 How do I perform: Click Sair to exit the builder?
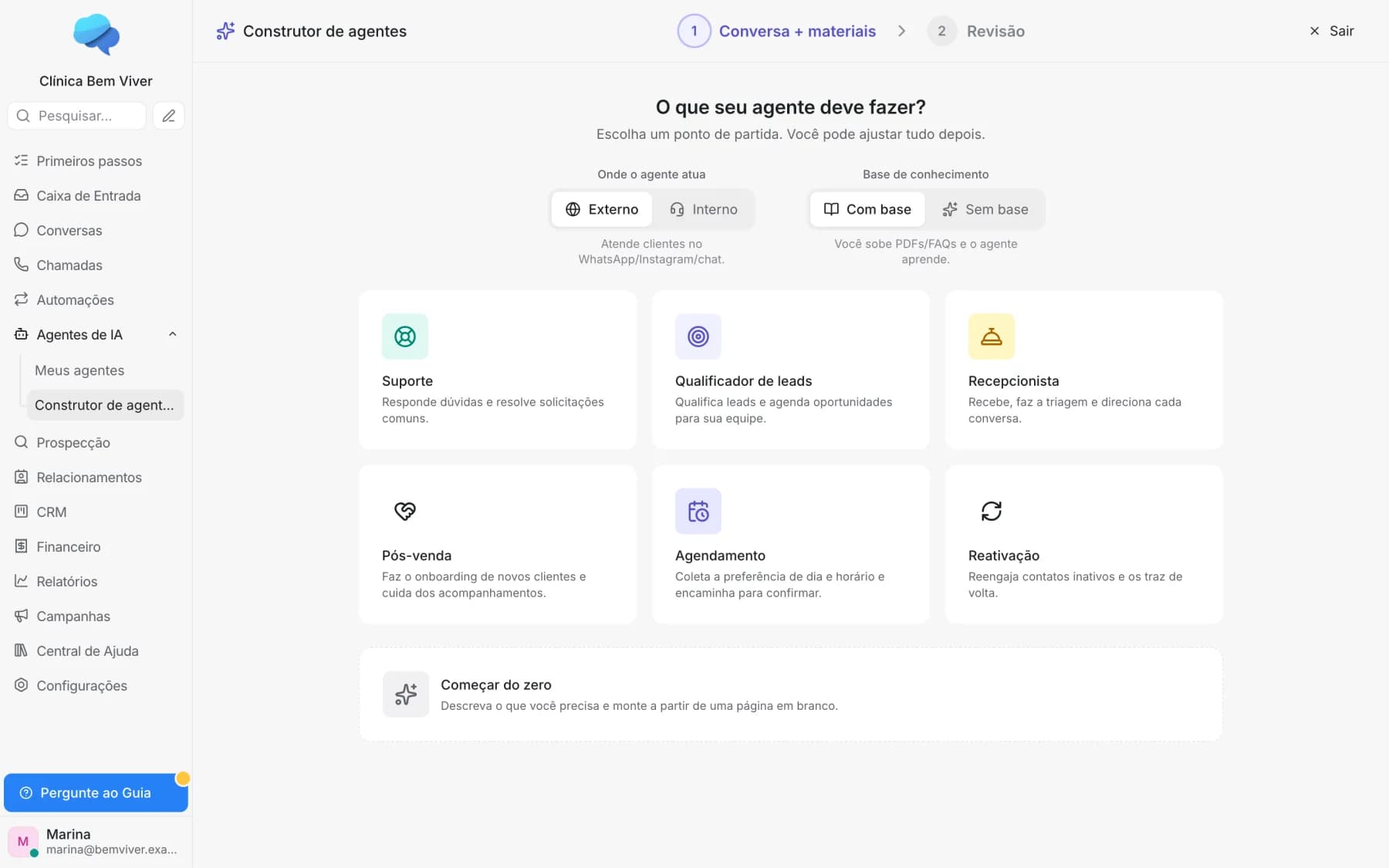click(x=1332, y=31)
